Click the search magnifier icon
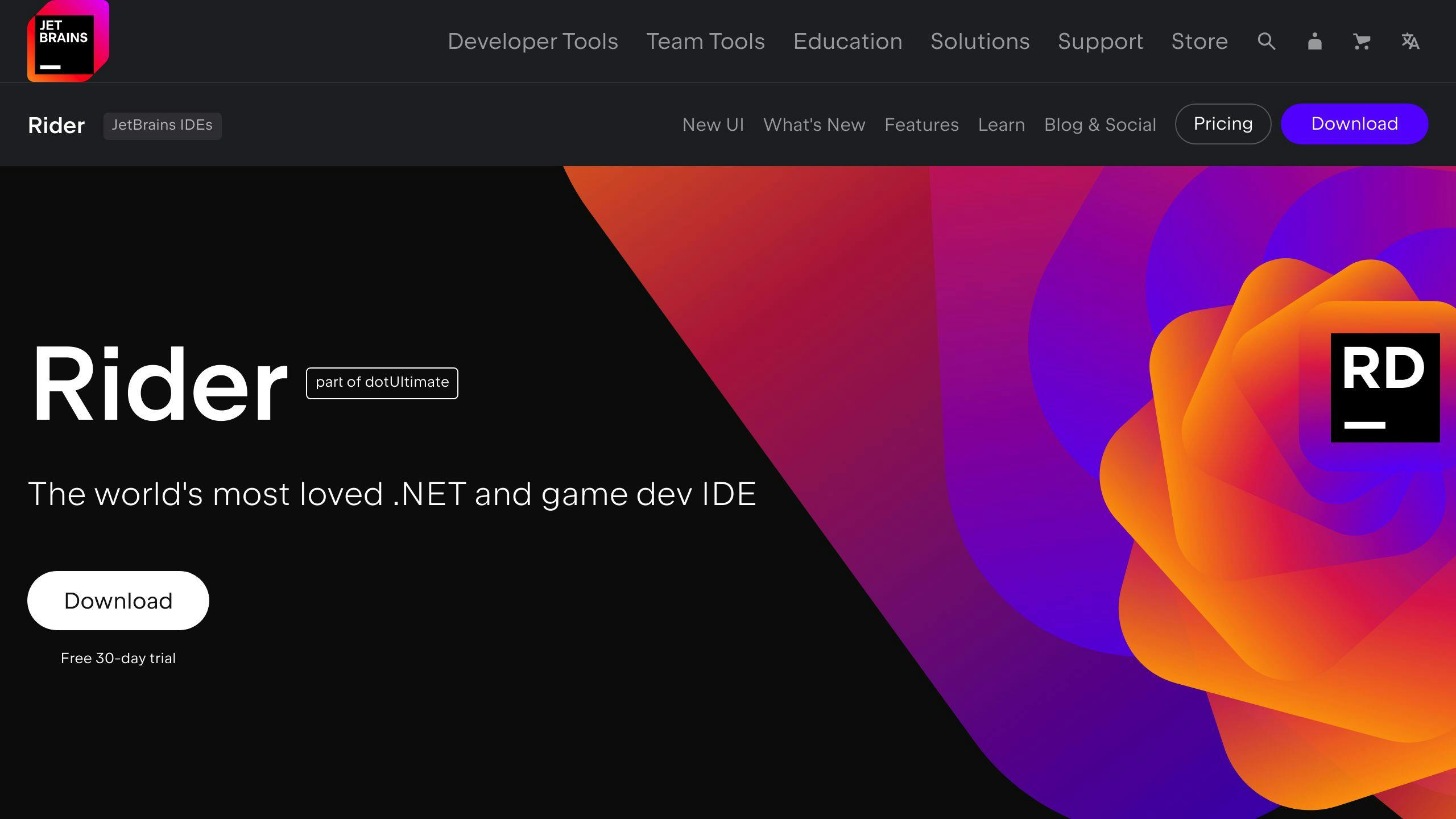This screenshot has height=819, width=1456. [x=1267, y=40]
